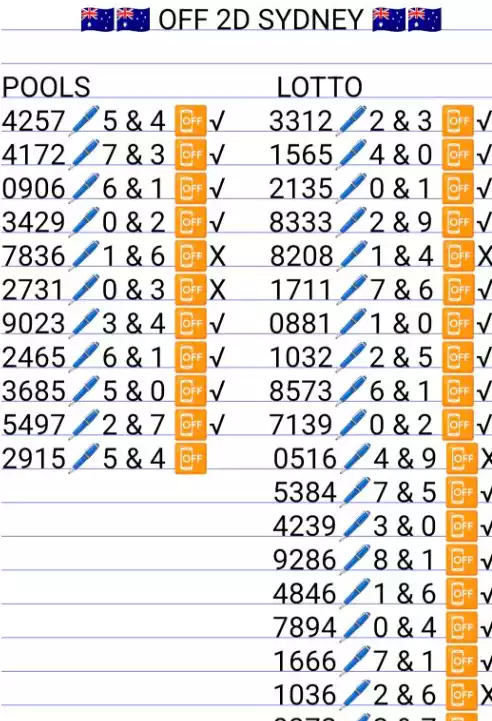The width and height of the screenshot is (492, 721).
Task: Click the pen emoji next to 4172
Action: pyautogui.click(x=85, y=154)
